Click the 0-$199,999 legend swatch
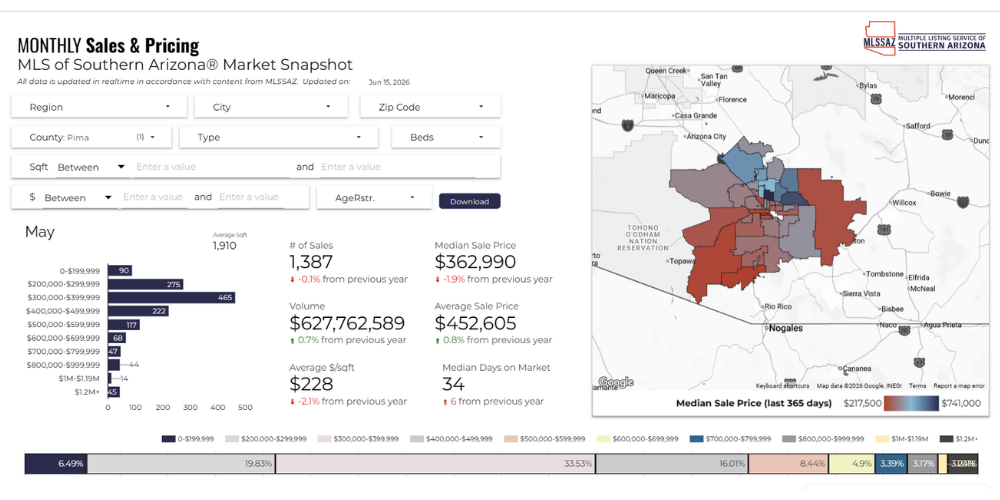The image size is (1000, 500). [x=168, y=439]
